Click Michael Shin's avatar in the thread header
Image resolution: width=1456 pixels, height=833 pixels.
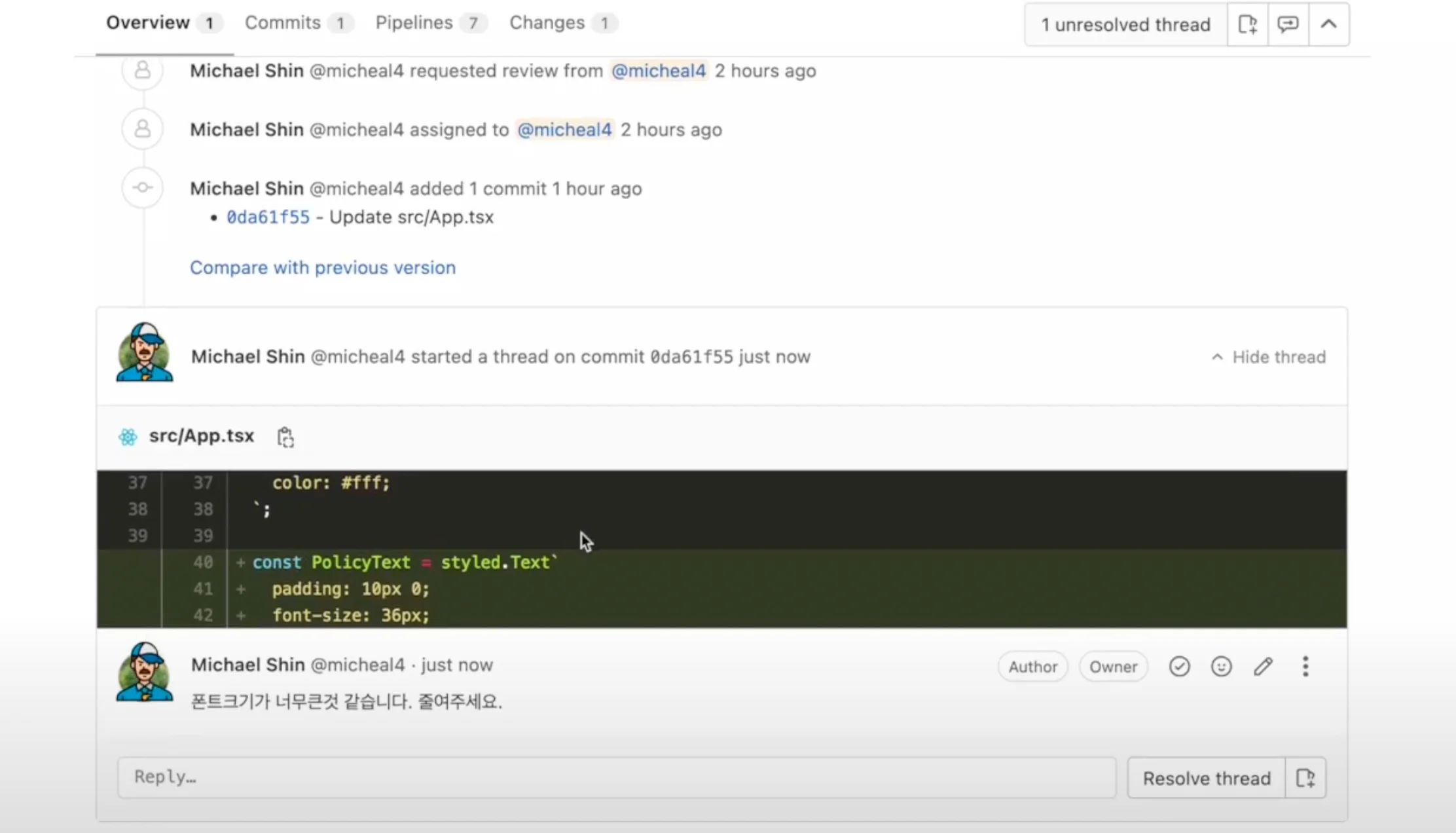tap(145, 352)
